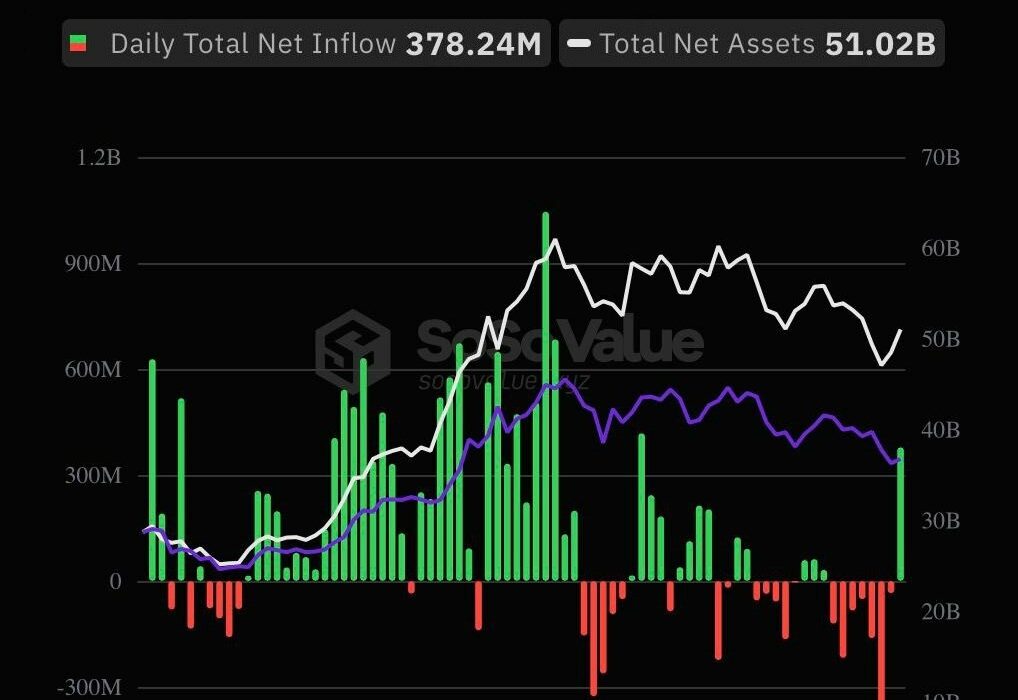Click the 900M left axis label
The height and width of the screenshot is (700, 1018).
pyautogui.click(x=93, y=264)
